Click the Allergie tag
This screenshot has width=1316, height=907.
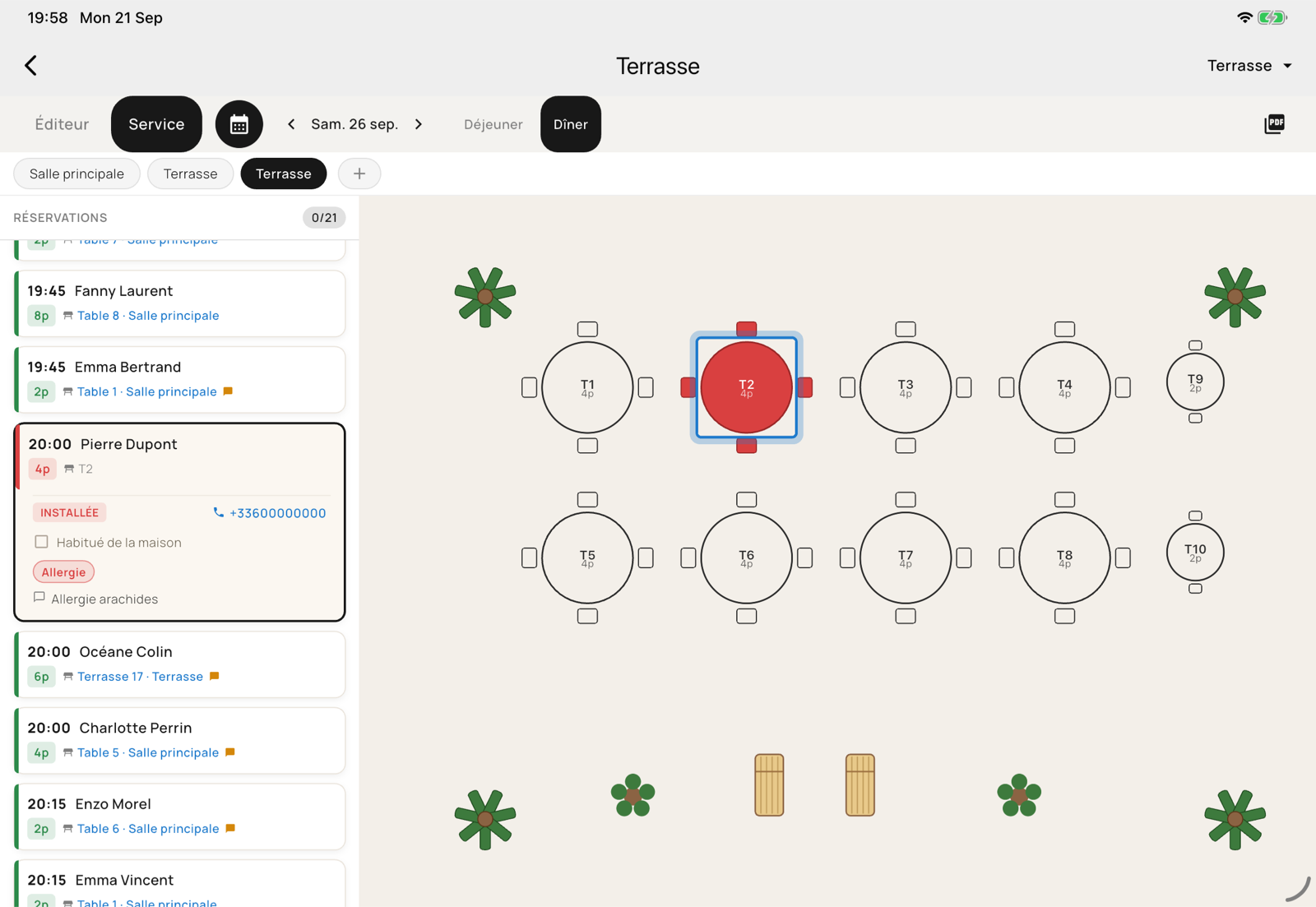(x=63, y=572)
